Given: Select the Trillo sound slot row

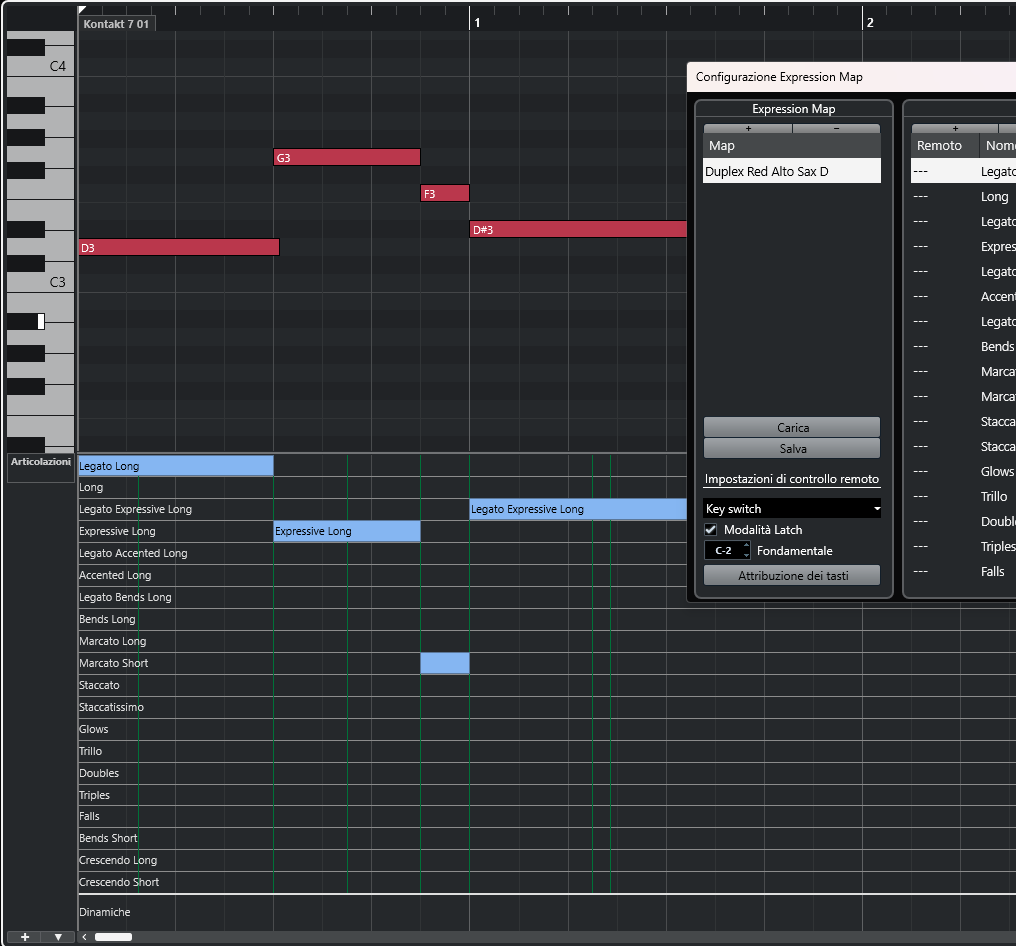Looking at the screenshot, I should pyautogui.click(x=964, y=496).
